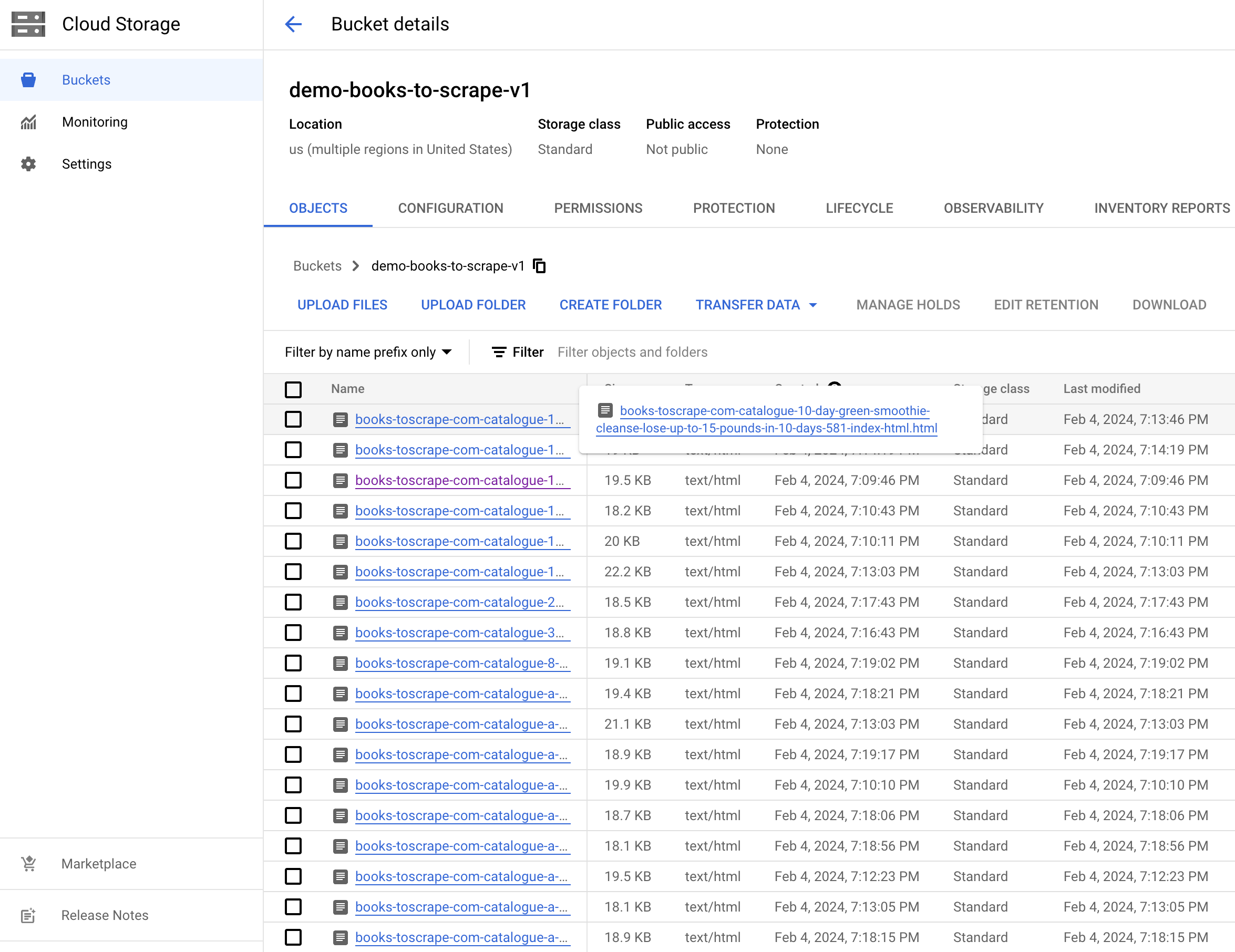Switch to the Permissions tab
The image size is (1235, 952).
pos(598,208)
